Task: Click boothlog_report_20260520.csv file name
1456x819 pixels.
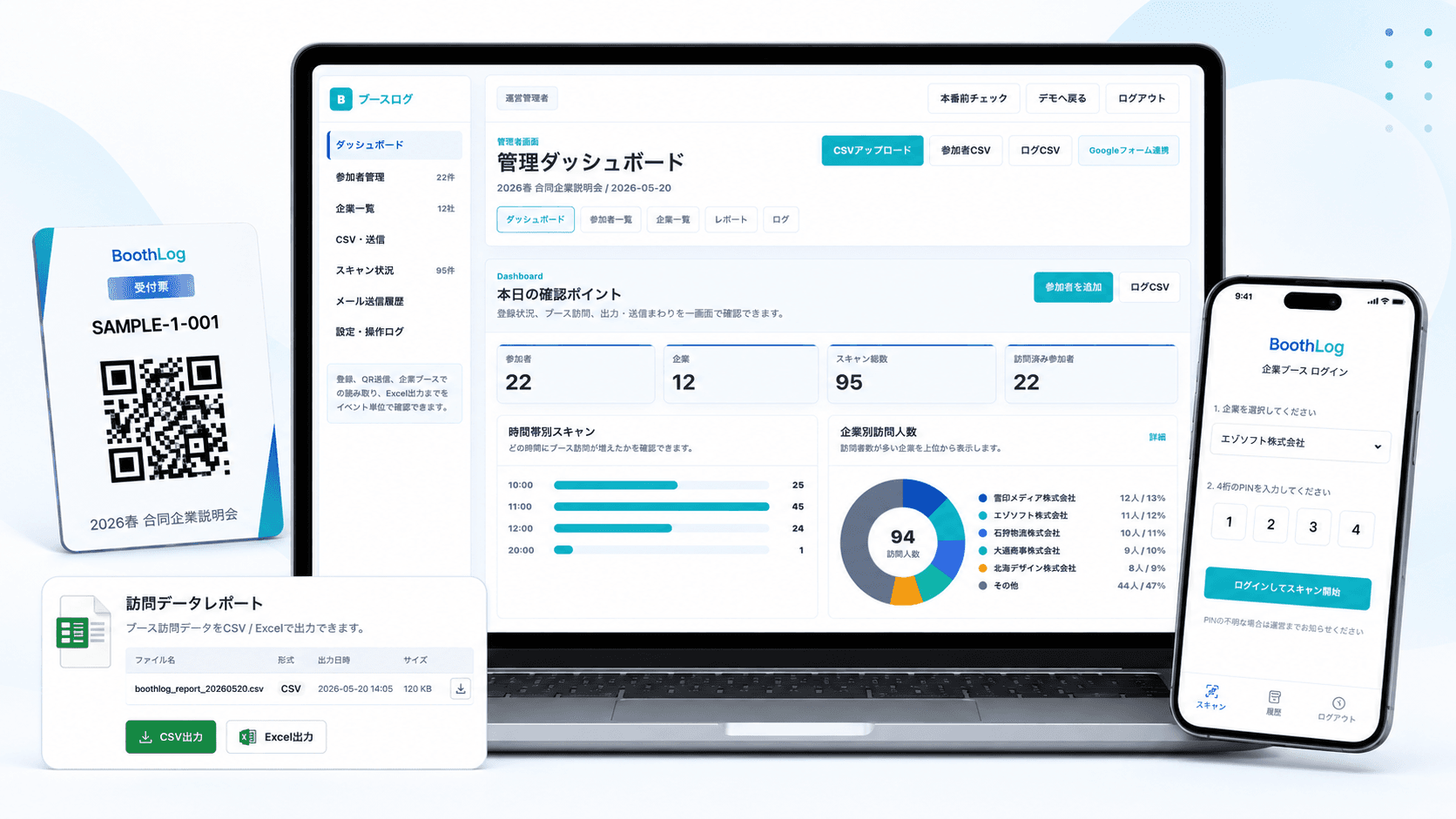Action: [x=199, y=688]
